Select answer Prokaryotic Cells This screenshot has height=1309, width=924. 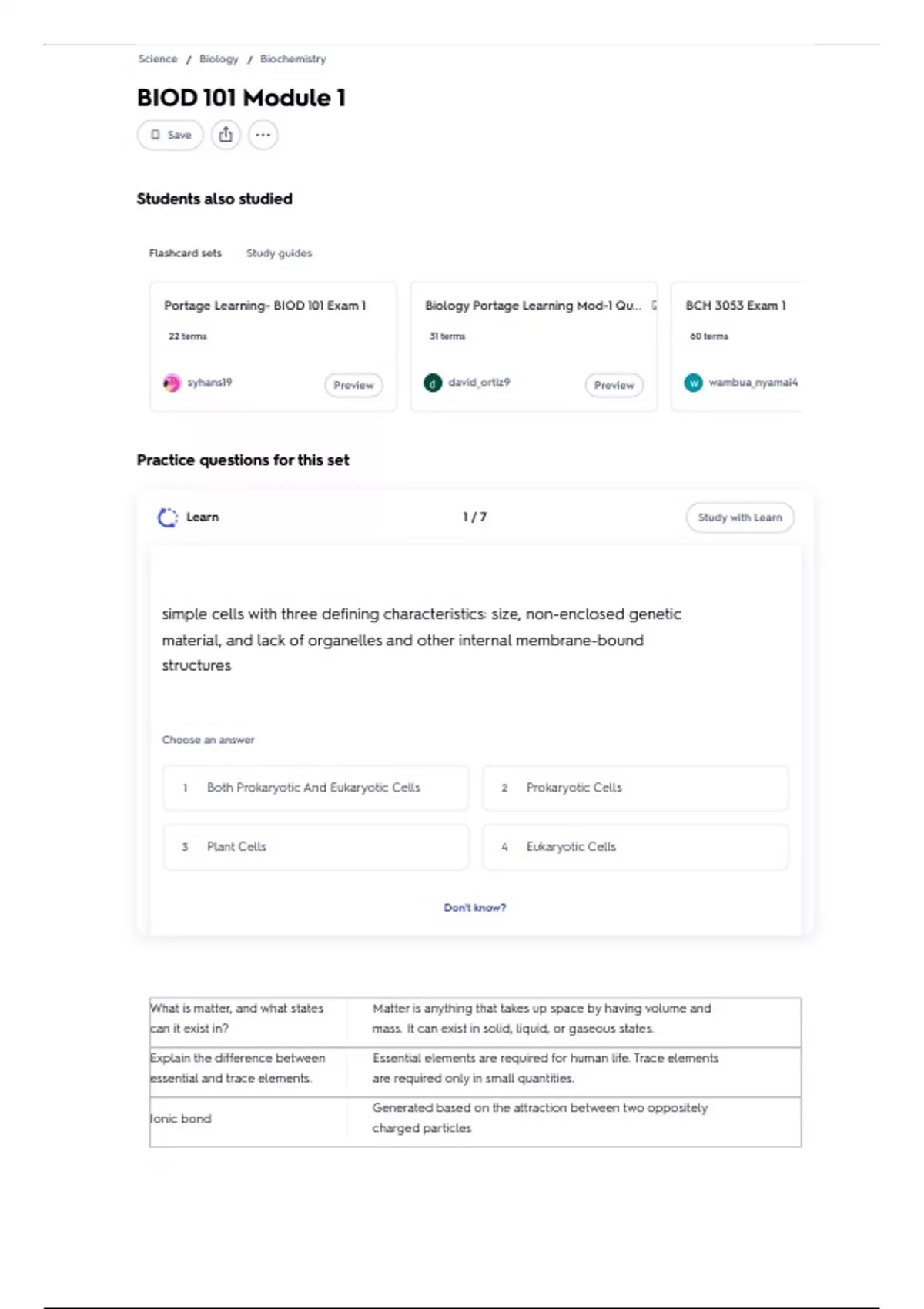tap(635, 788)
